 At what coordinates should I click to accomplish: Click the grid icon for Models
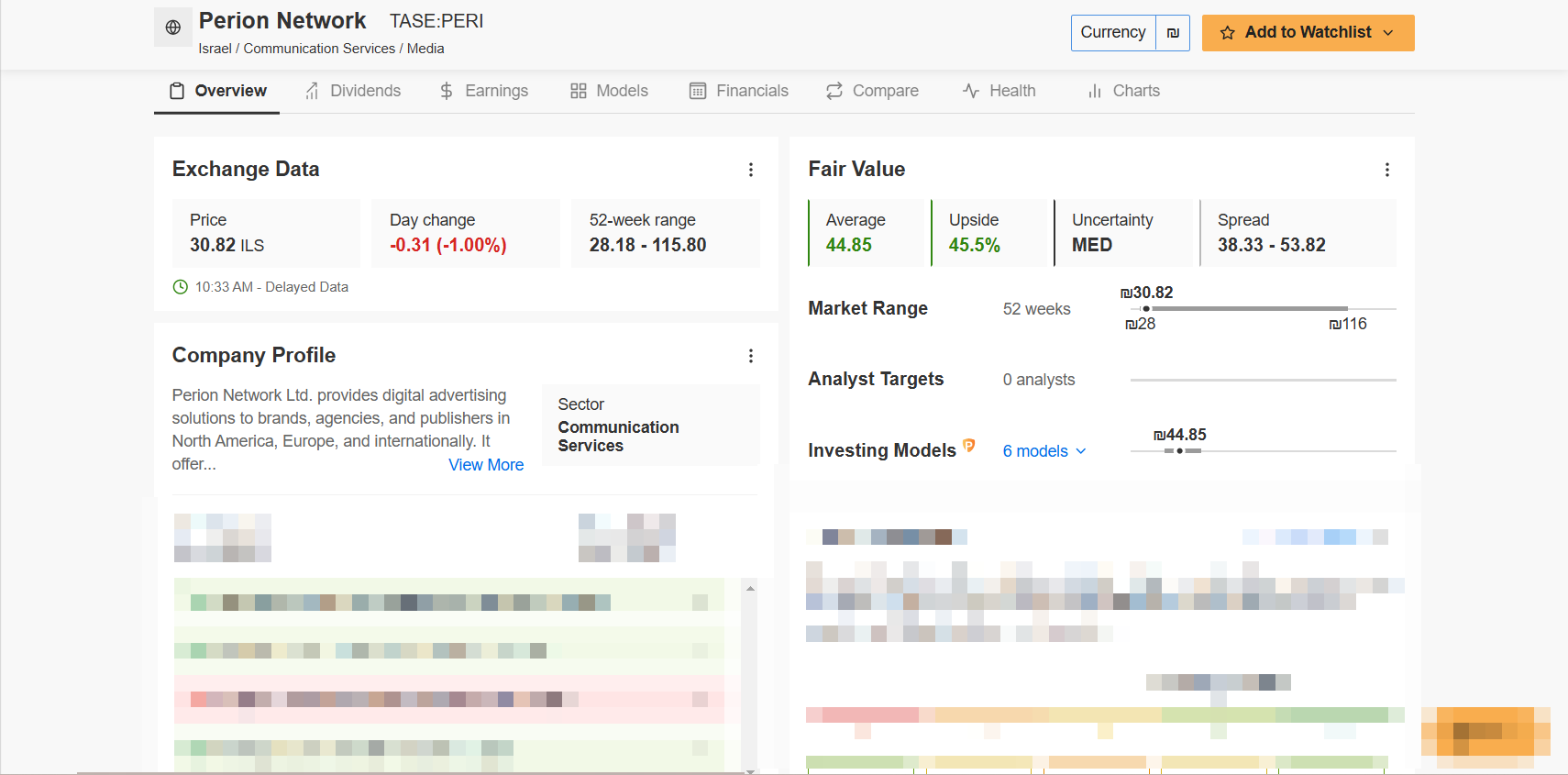[x=578, y=91]
